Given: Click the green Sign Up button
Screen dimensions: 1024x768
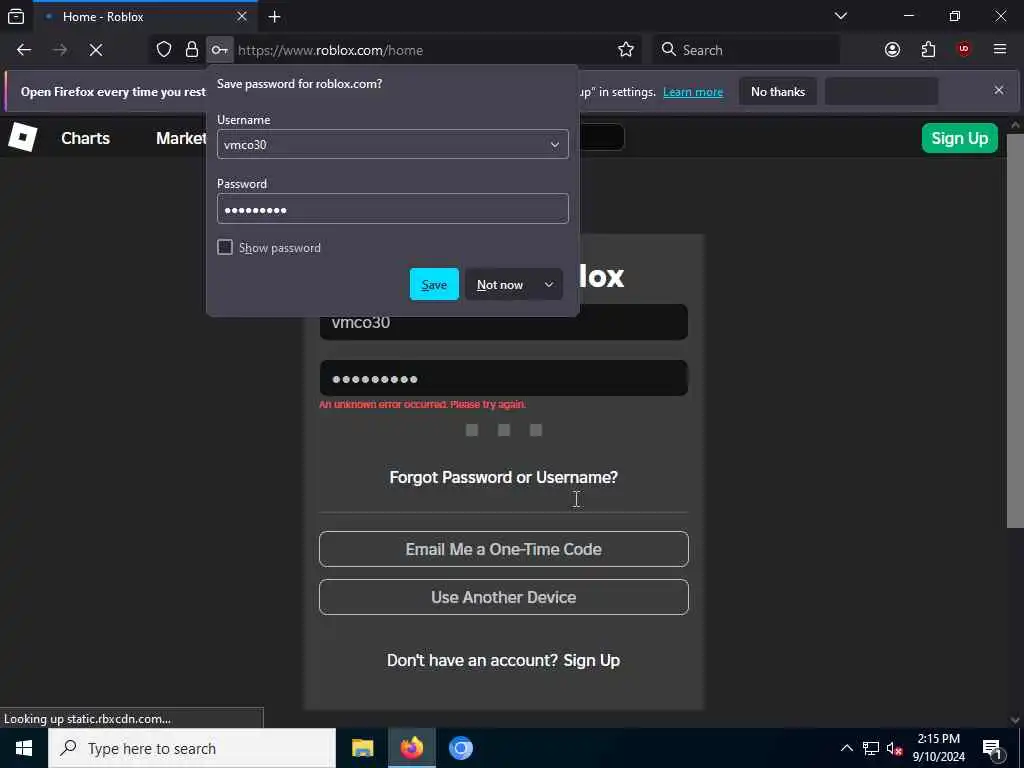Looking at the screenshot, I should coord(959,138).
